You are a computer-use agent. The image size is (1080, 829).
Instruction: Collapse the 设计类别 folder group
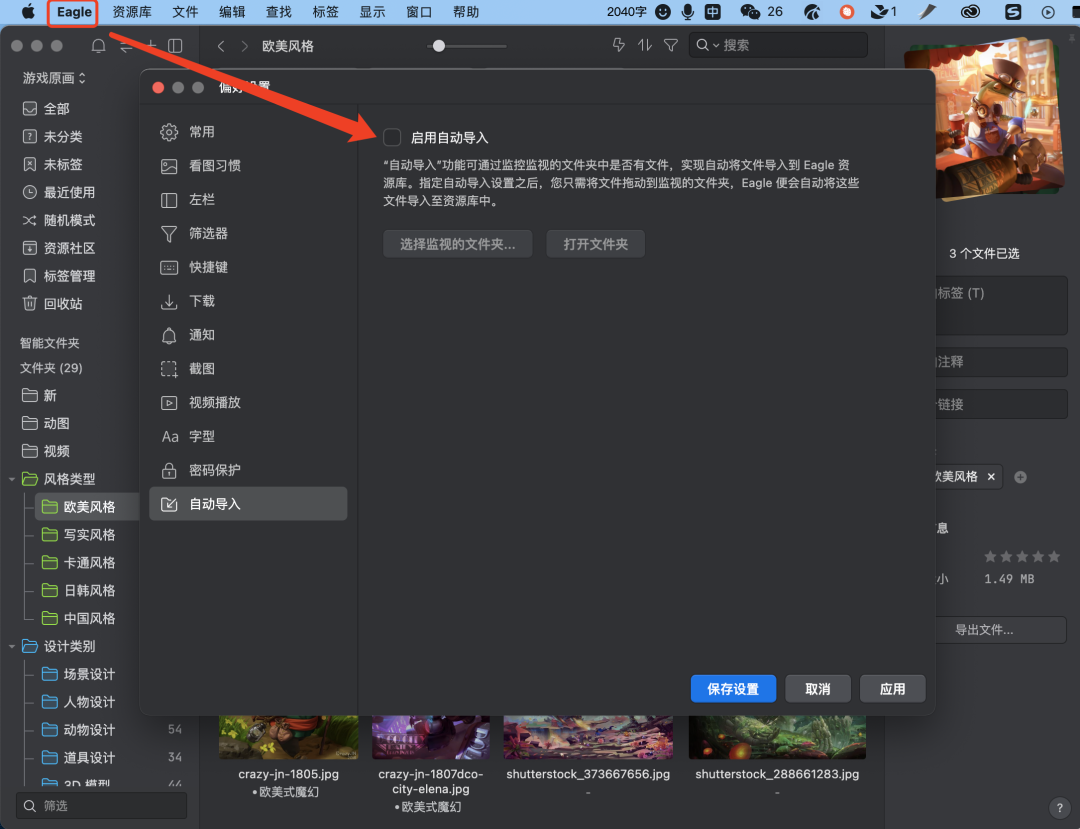12,646
